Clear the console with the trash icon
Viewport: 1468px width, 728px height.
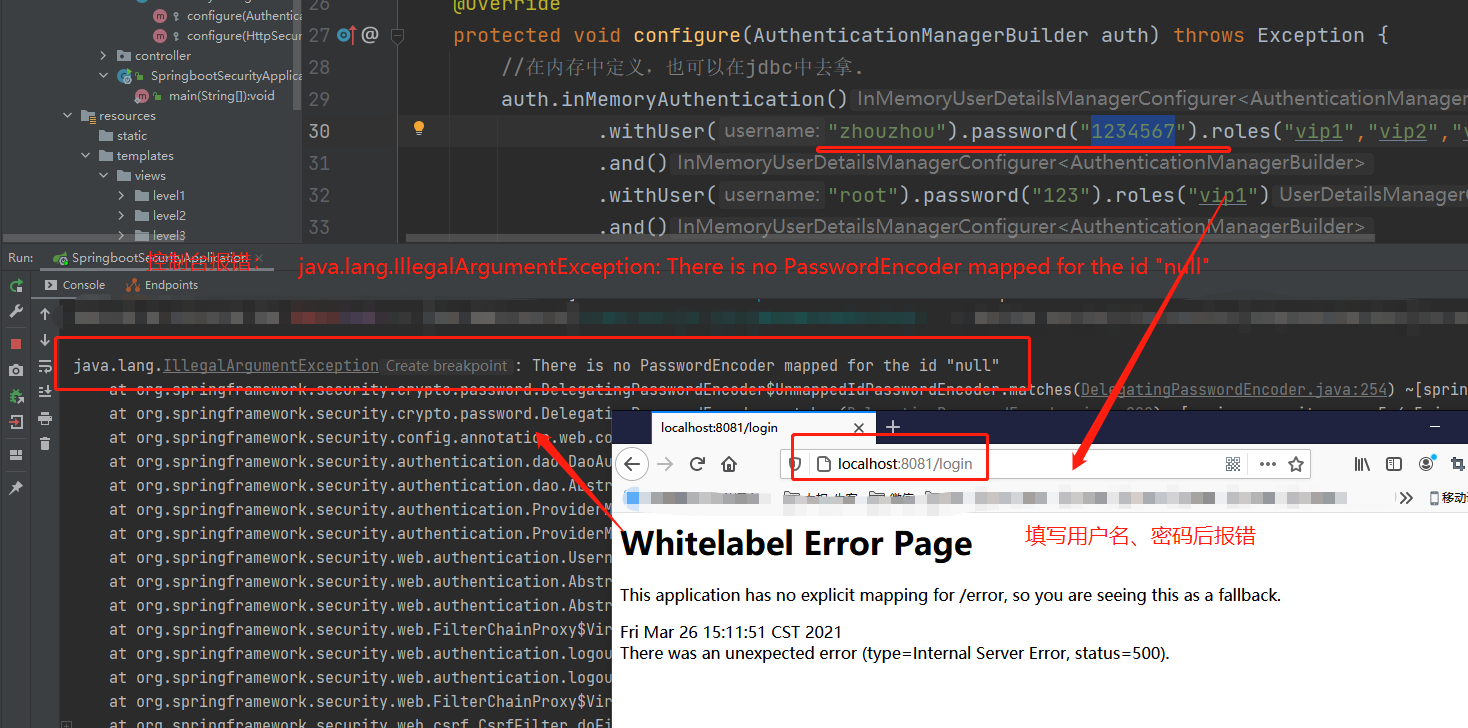click(45, 444)
